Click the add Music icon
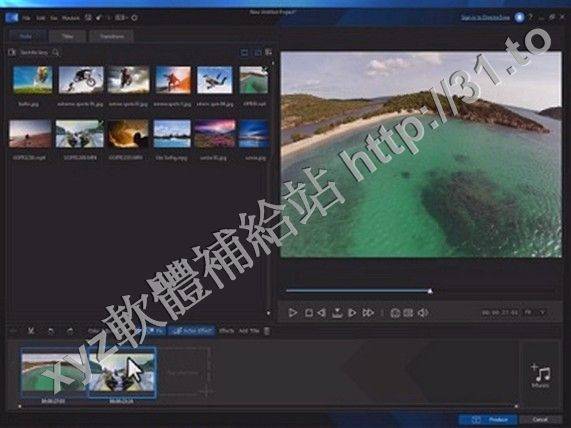571x428 pixels. 541,375
